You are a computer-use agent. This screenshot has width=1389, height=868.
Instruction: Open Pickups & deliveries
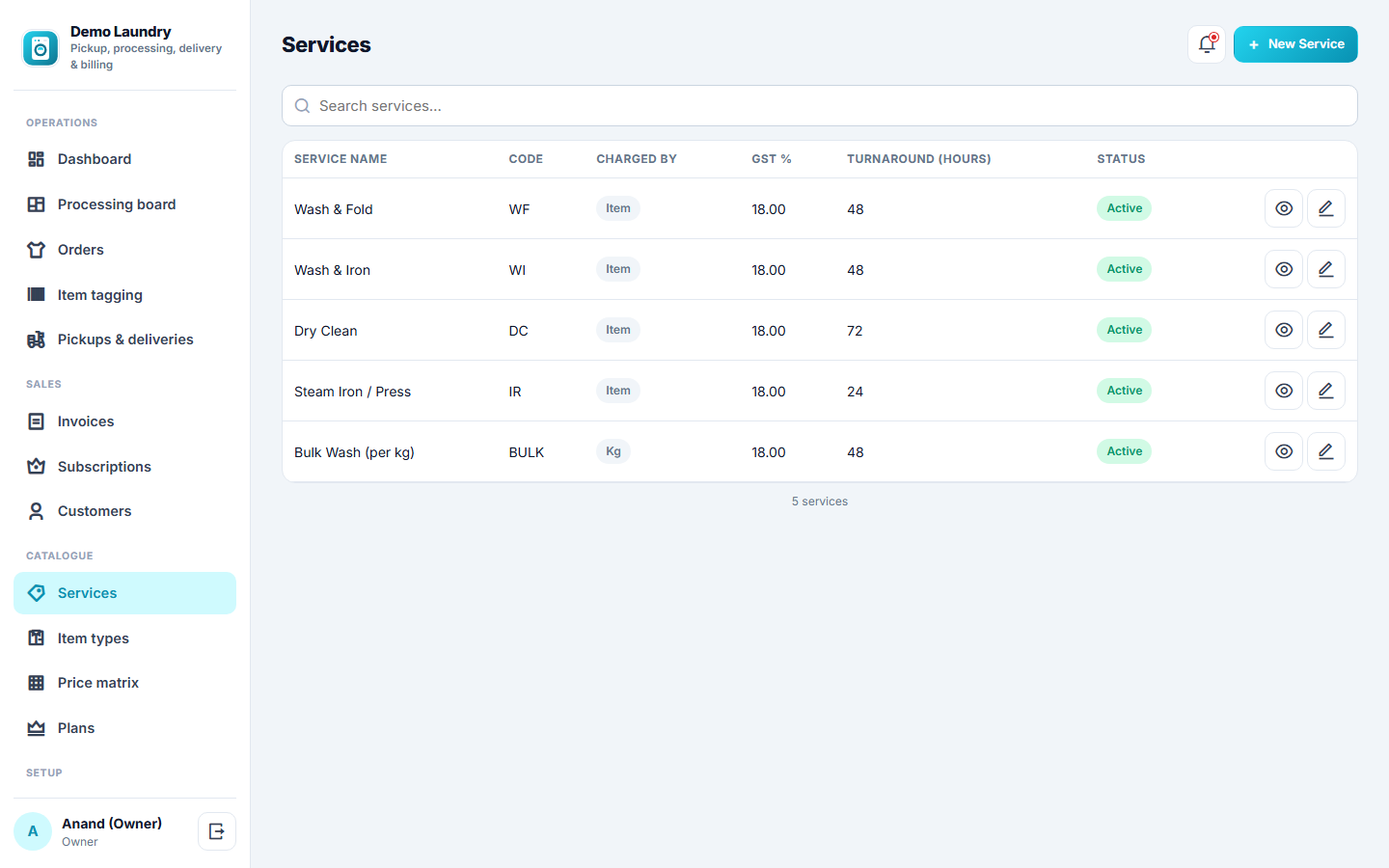pyautogui.click(x=124, y=339)
